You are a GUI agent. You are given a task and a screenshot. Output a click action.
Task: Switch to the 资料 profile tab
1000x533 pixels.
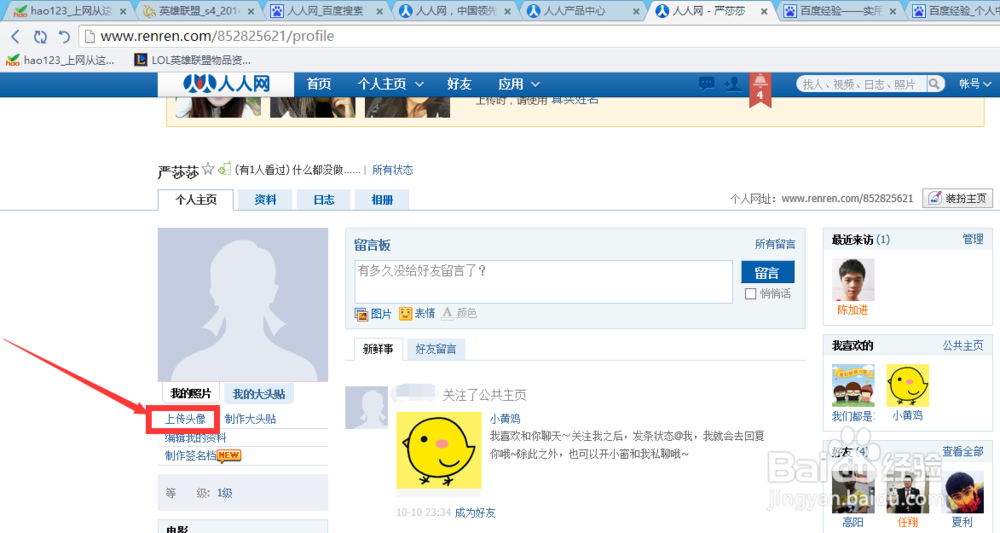[265, 200]
